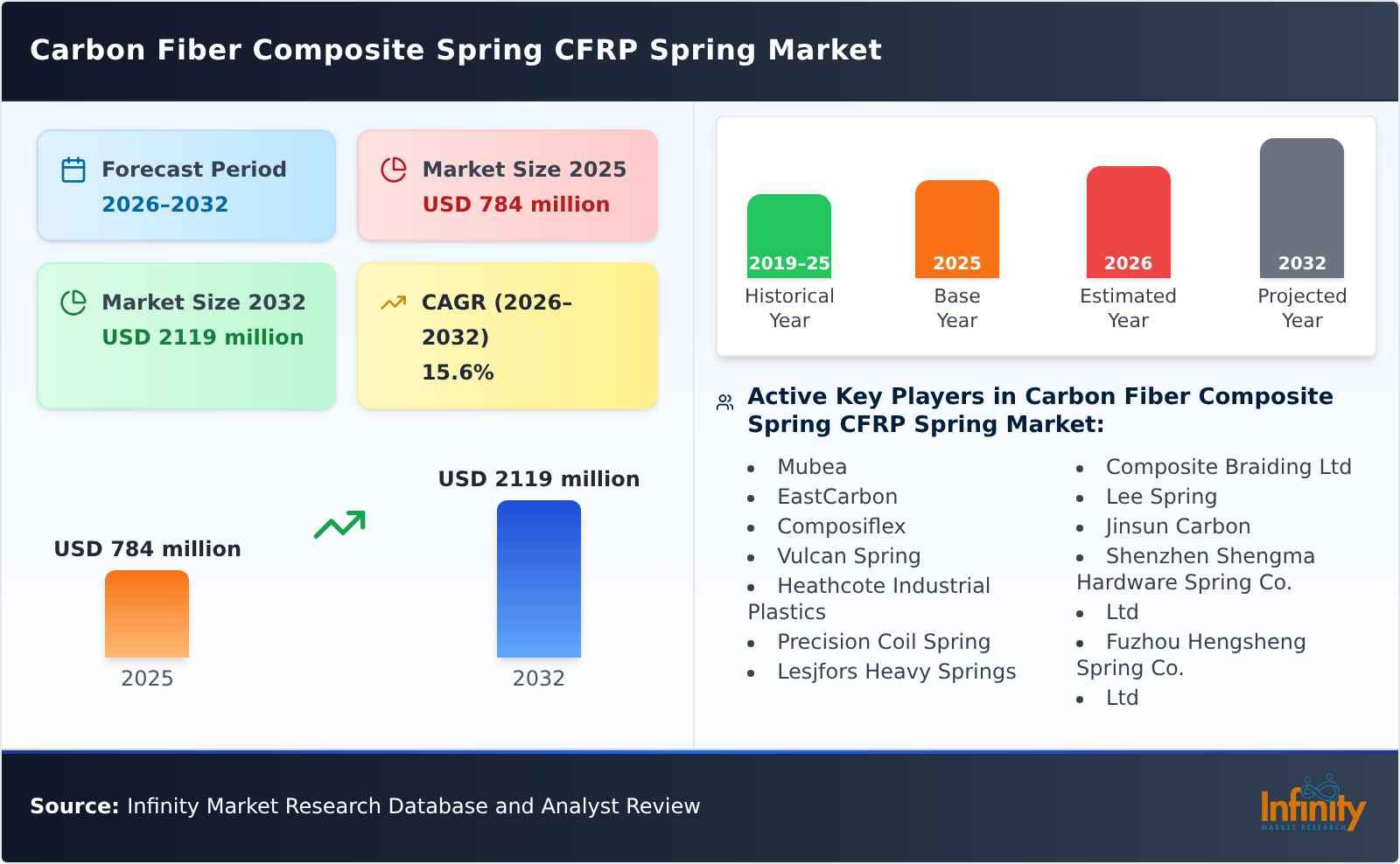
Task: Click 'Precision Coil Spring' in the list
Action: 884,642
